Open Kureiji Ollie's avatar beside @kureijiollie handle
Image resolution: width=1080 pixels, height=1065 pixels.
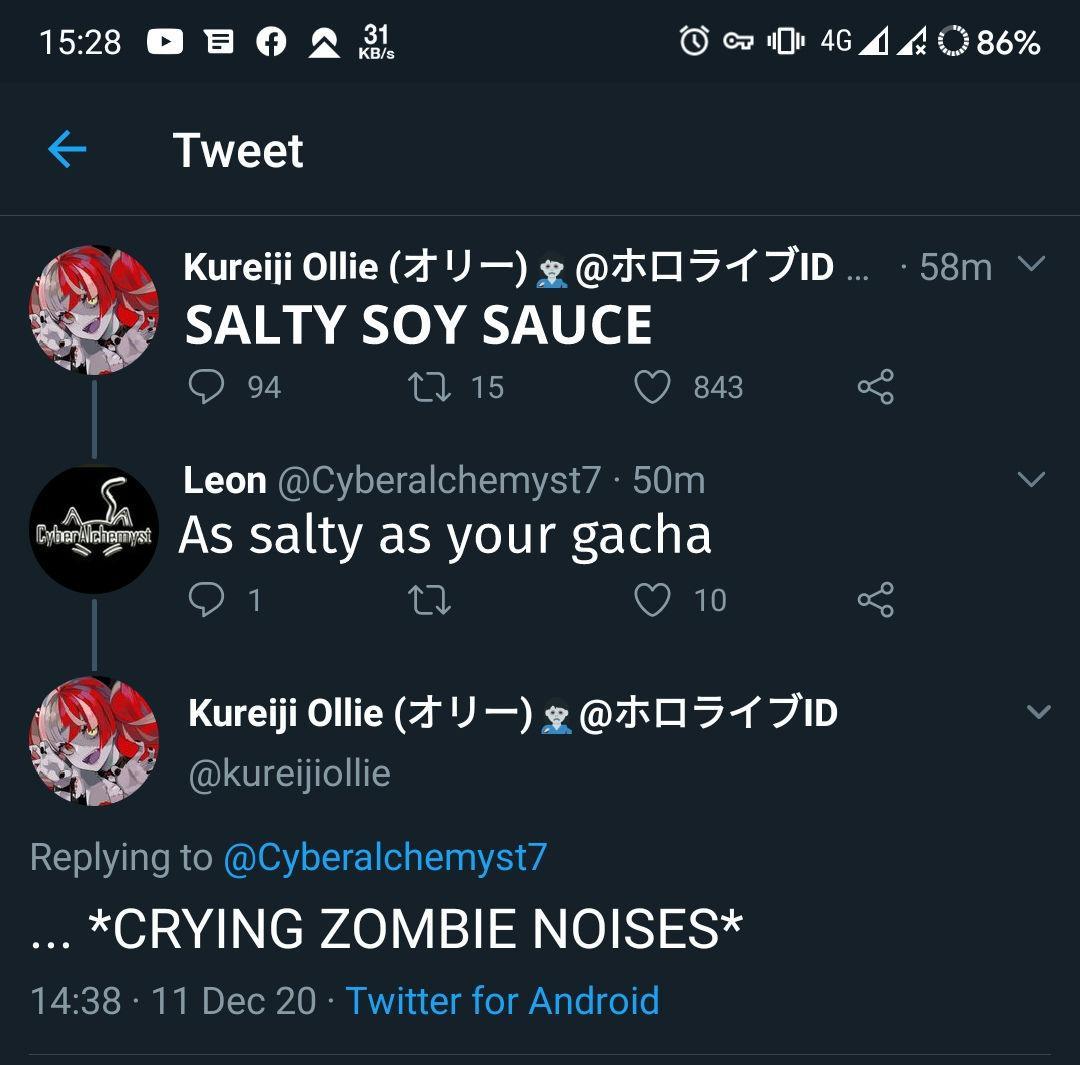[x=94, y=741]
